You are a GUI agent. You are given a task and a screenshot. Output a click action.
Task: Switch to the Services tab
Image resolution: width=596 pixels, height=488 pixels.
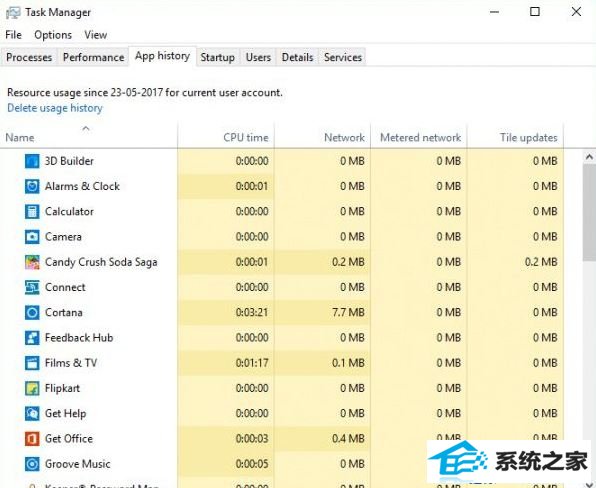click(342, 57)
